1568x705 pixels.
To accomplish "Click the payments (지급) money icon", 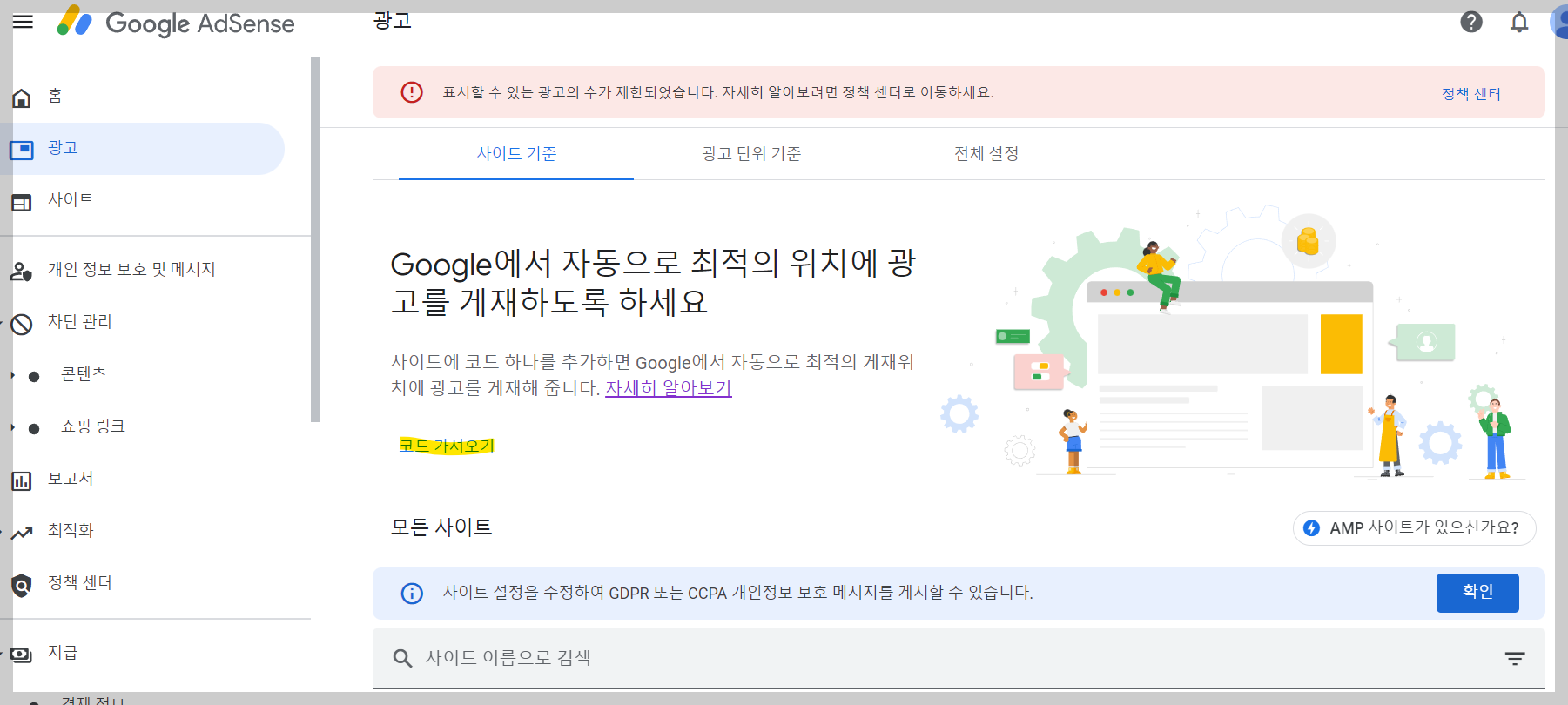I will 22,655.
